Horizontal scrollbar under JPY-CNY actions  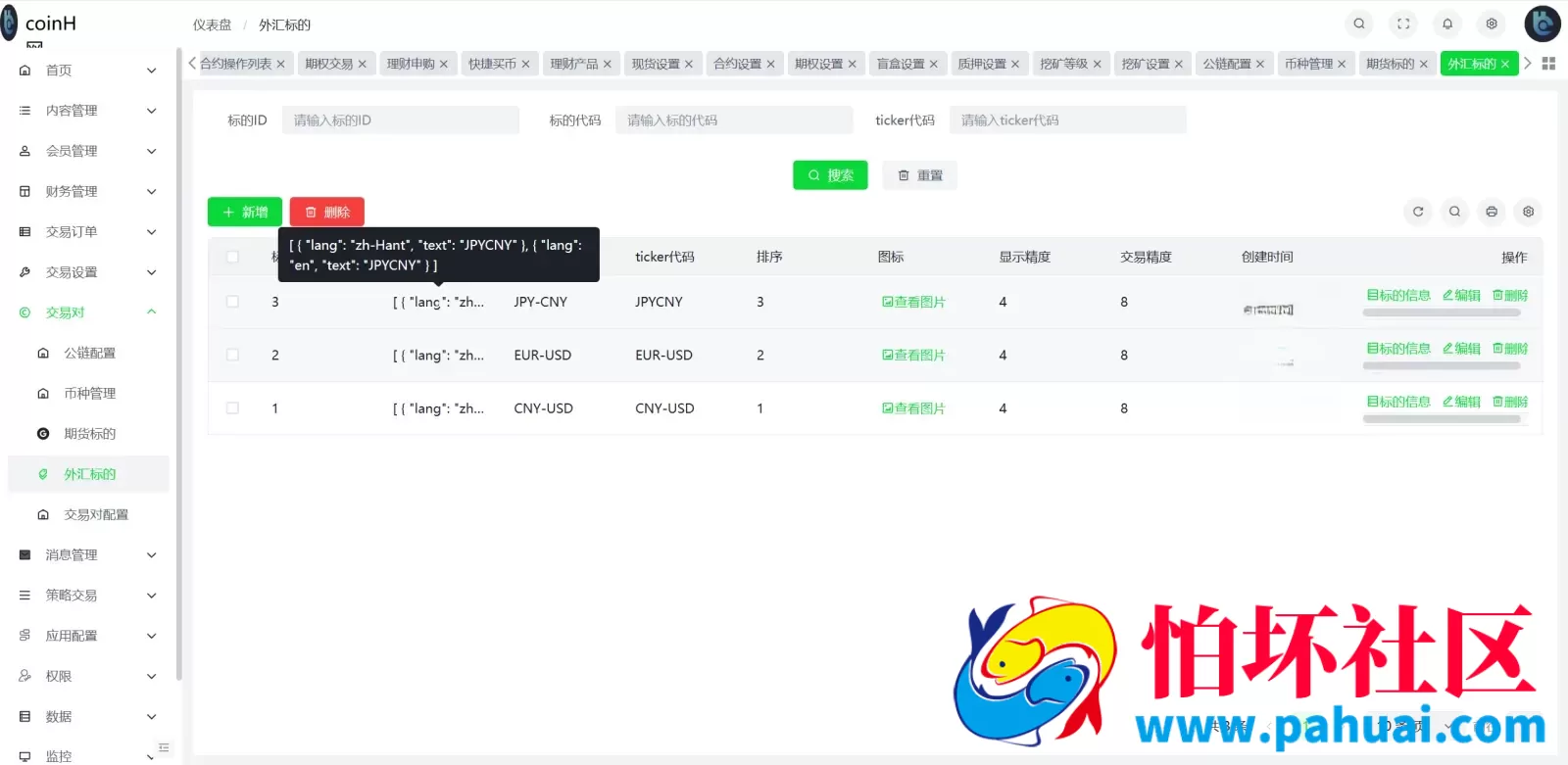click(x=1442, y=313)
